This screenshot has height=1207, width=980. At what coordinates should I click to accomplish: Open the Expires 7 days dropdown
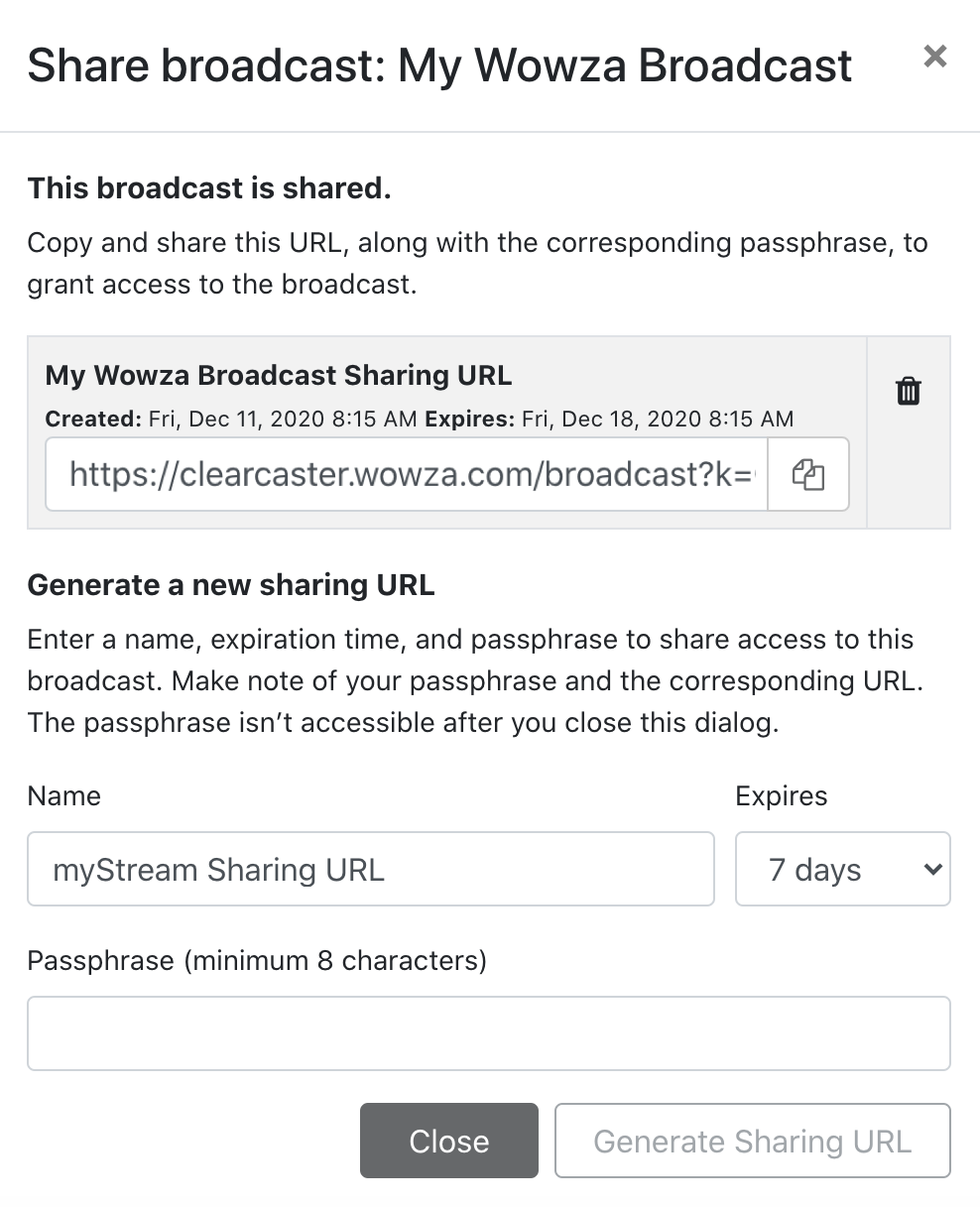click(x=842, y=869)
